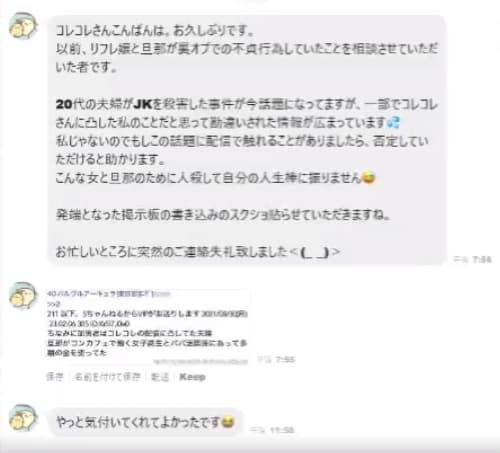Click the laughing emoji in the last message

228,422
